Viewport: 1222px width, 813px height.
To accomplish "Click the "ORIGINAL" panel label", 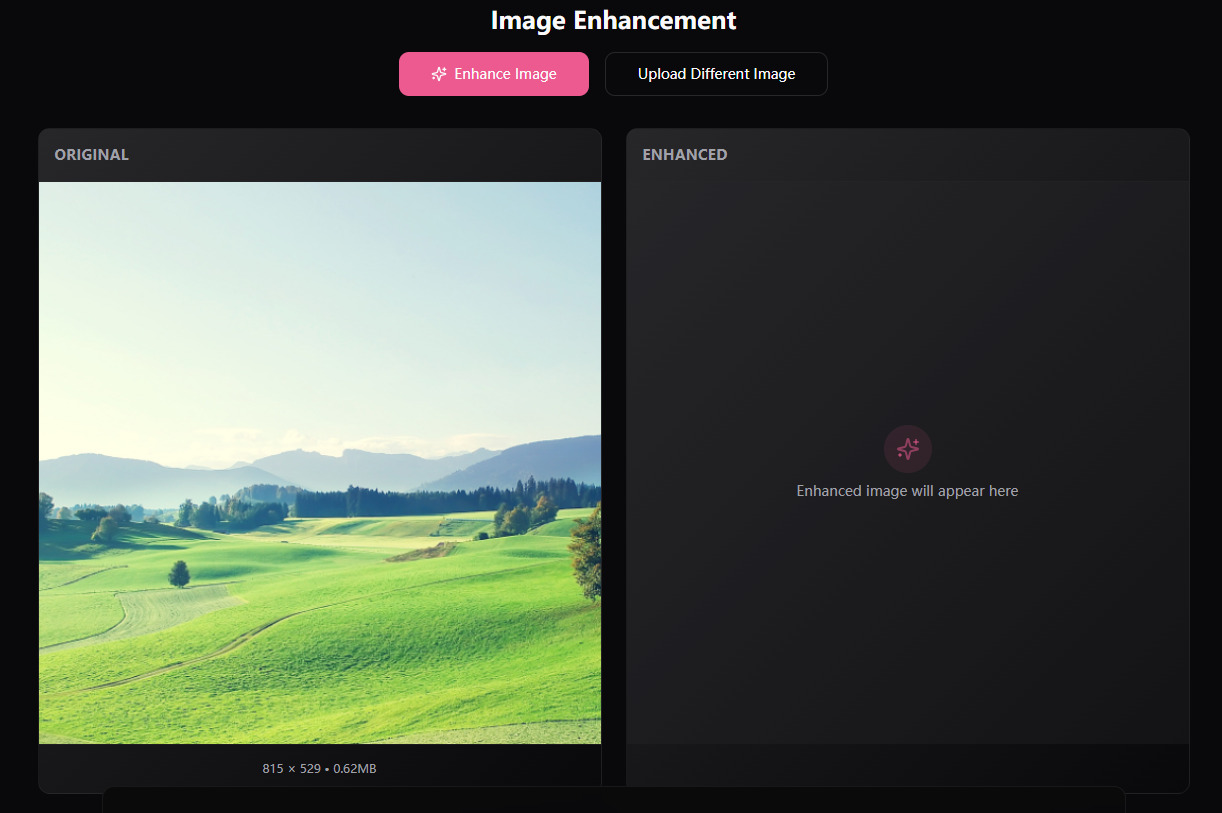I will click(x=92, y=155).
